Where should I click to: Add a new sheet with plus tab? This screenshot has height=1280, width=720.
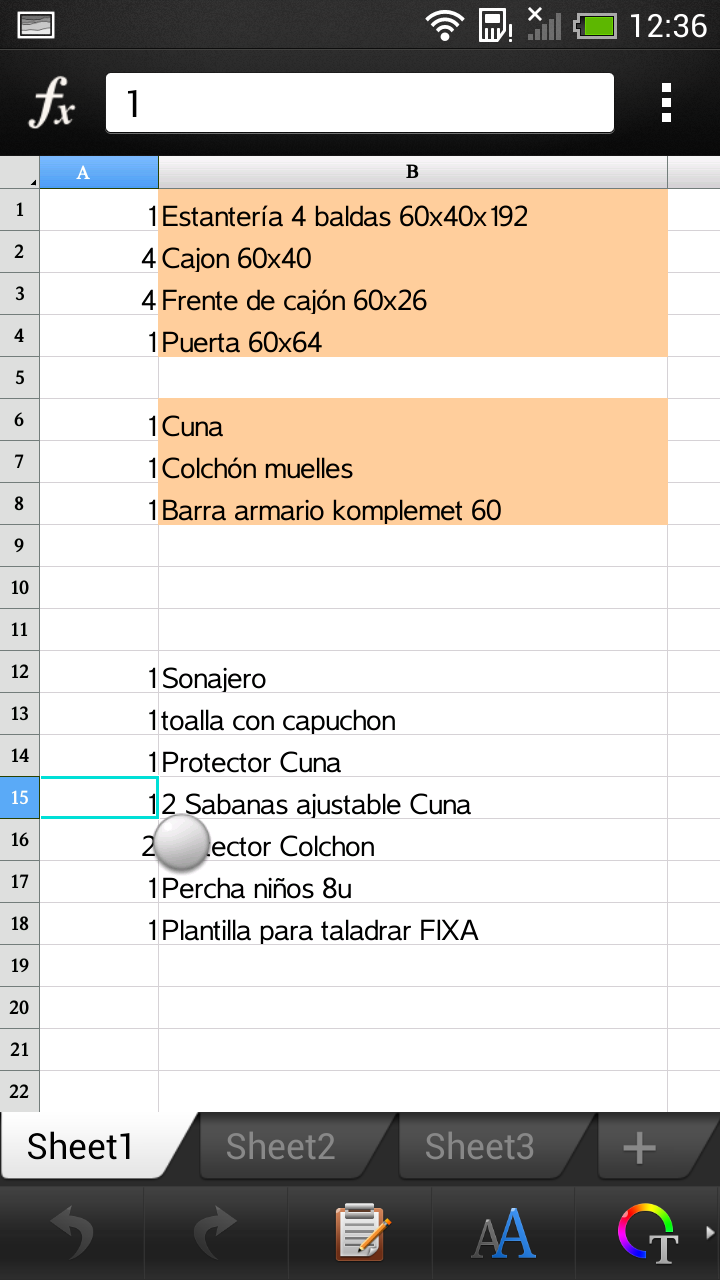coord(640,1148)
